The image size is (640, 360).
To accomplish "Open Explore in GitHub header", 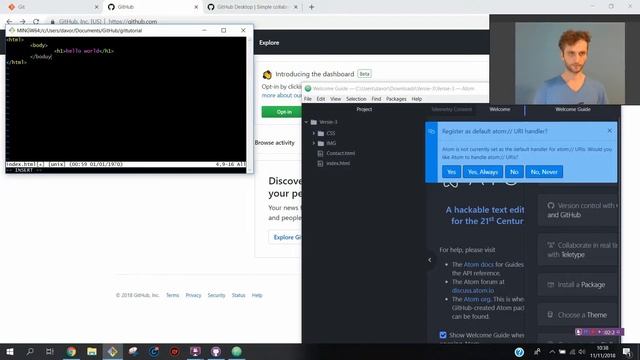I will click(269, 42).
